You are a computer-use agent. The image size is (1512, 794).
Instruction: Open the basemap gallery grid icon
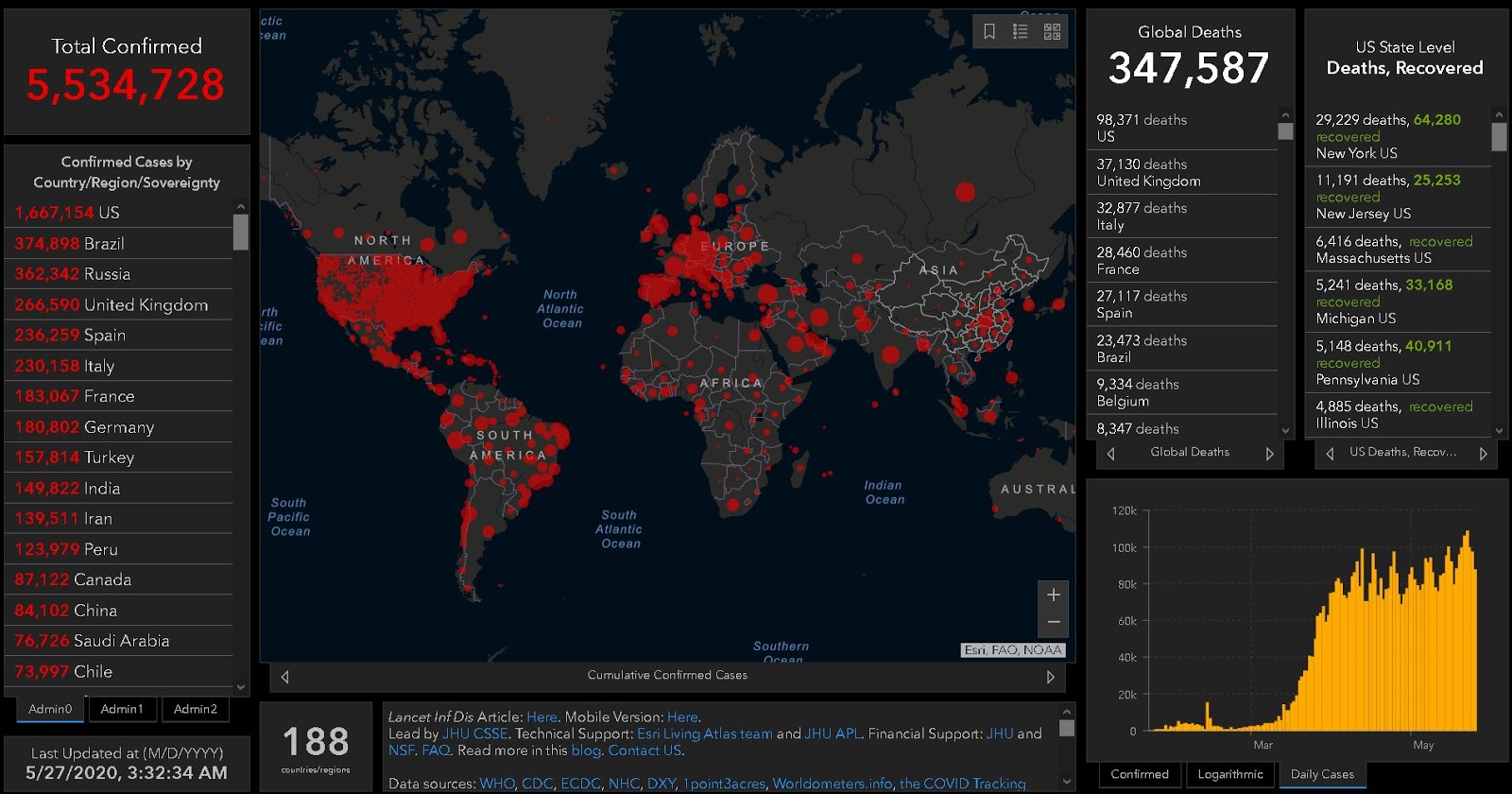pyautogui.click(x=1052, y=31)
